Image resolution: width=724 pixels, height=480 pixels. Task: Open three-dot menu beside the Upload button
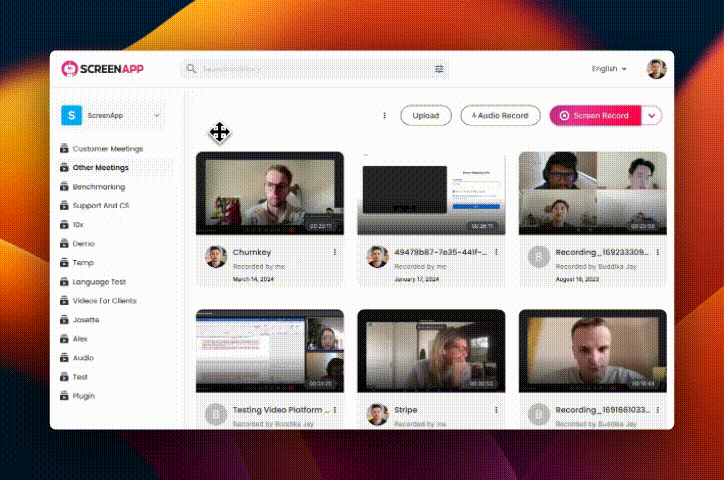(x=384, y=116)
